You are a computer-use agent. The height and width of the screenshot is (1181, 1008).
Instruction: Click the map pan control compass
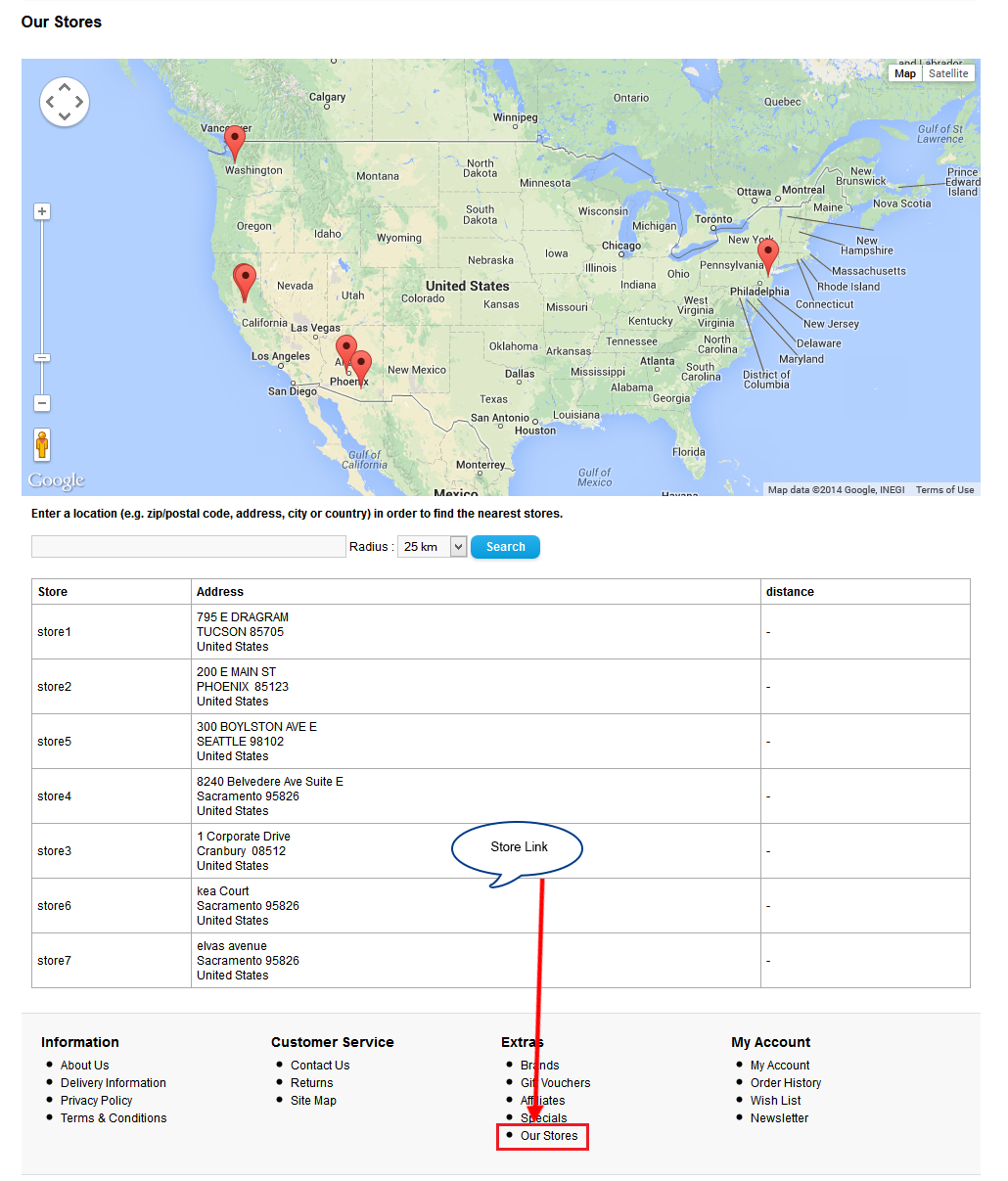click(65, 102)
